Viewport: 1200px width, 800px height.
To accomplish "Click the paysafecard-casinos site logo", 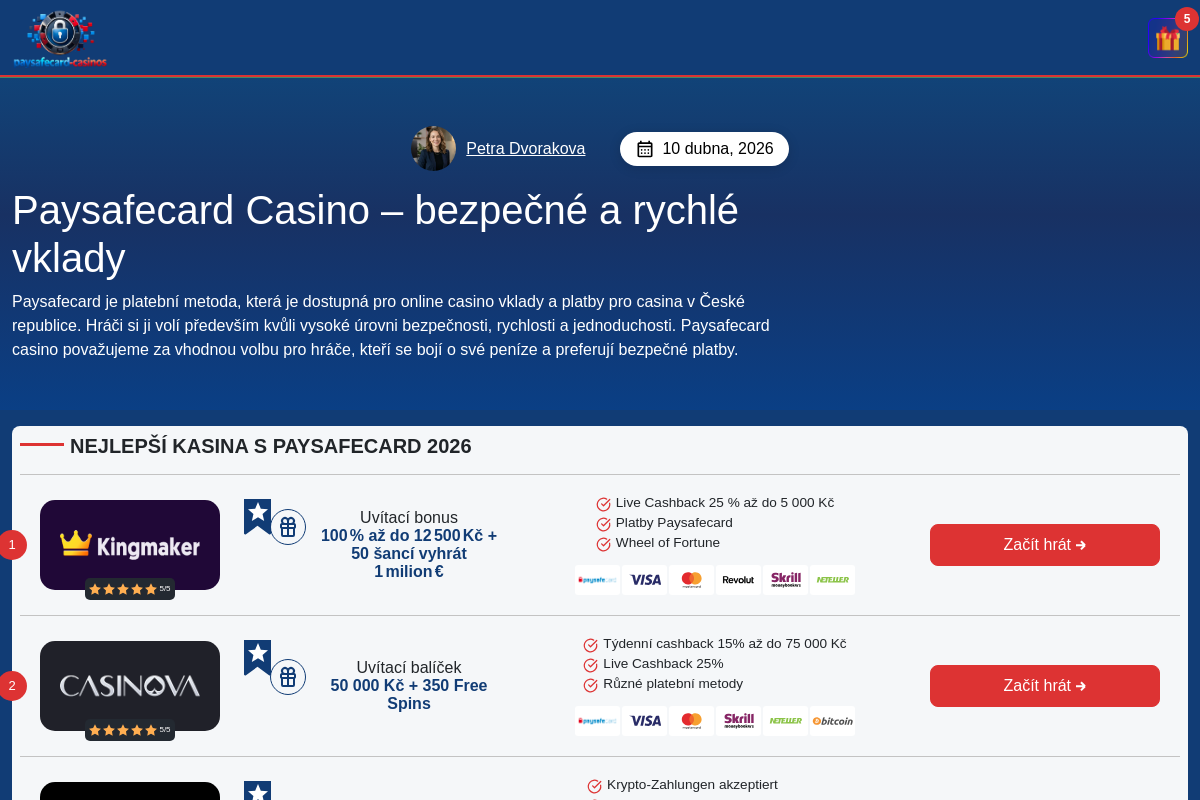I will (x=60, y=39).
